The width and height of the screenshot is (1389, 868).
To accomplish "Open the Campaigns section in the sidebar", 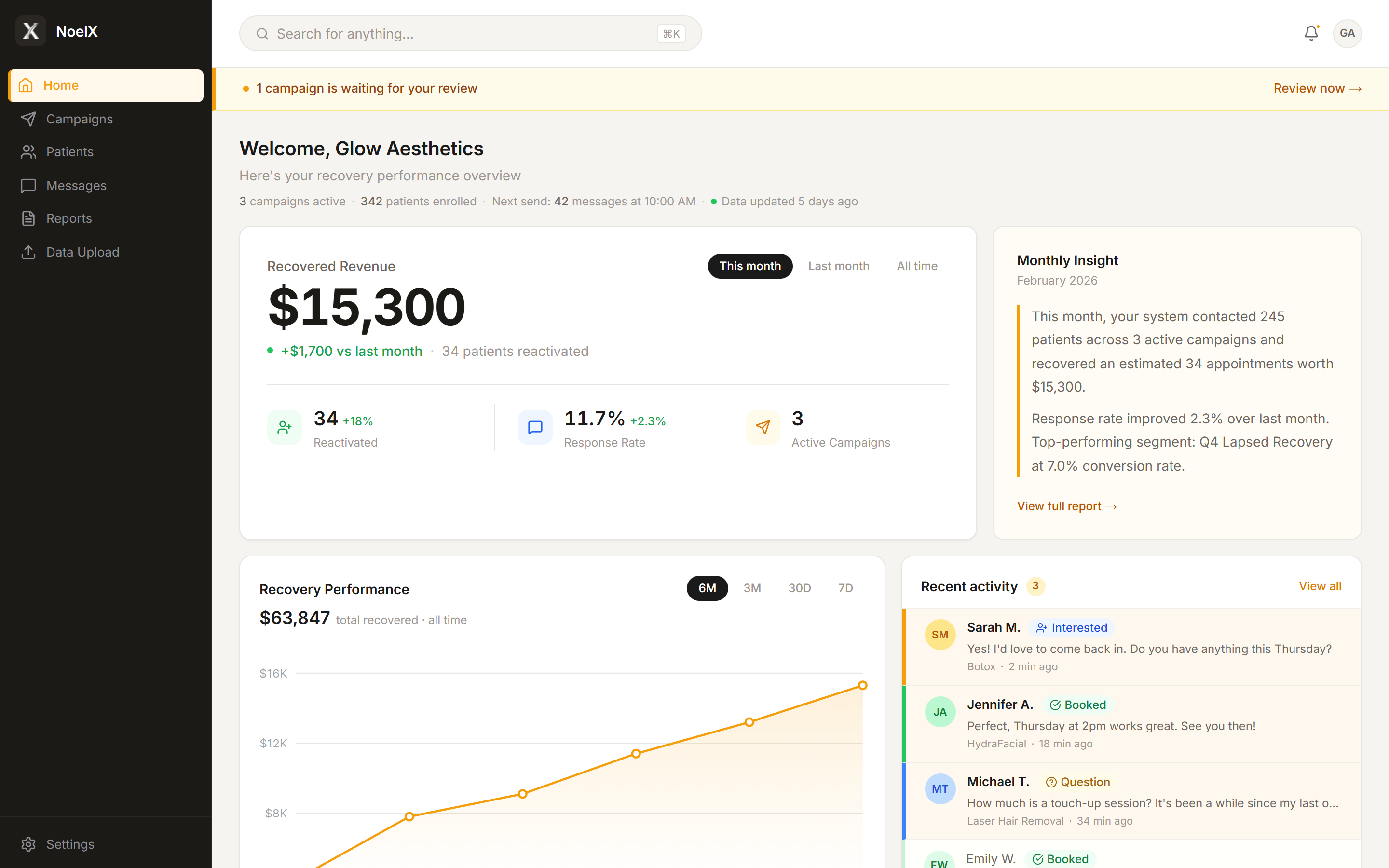I will click(79, 119).
